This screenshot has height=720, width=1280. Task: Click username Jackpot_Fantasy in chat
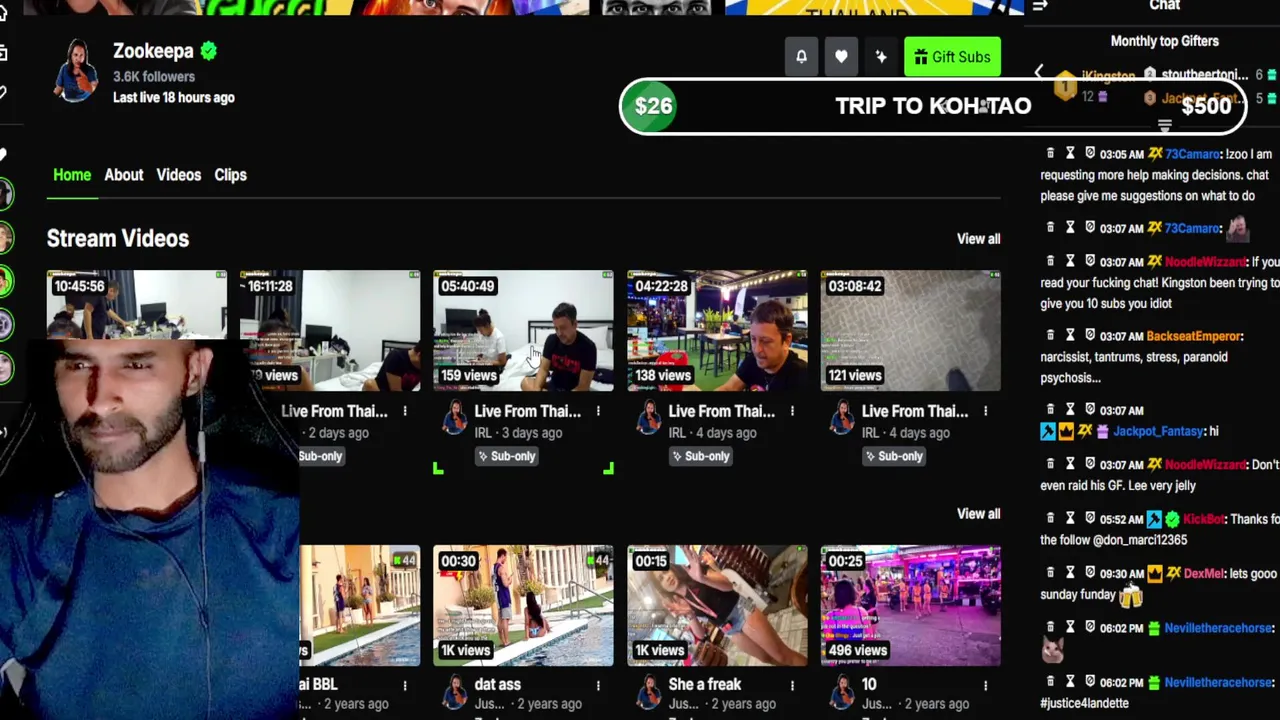(x=1158, y=431)
